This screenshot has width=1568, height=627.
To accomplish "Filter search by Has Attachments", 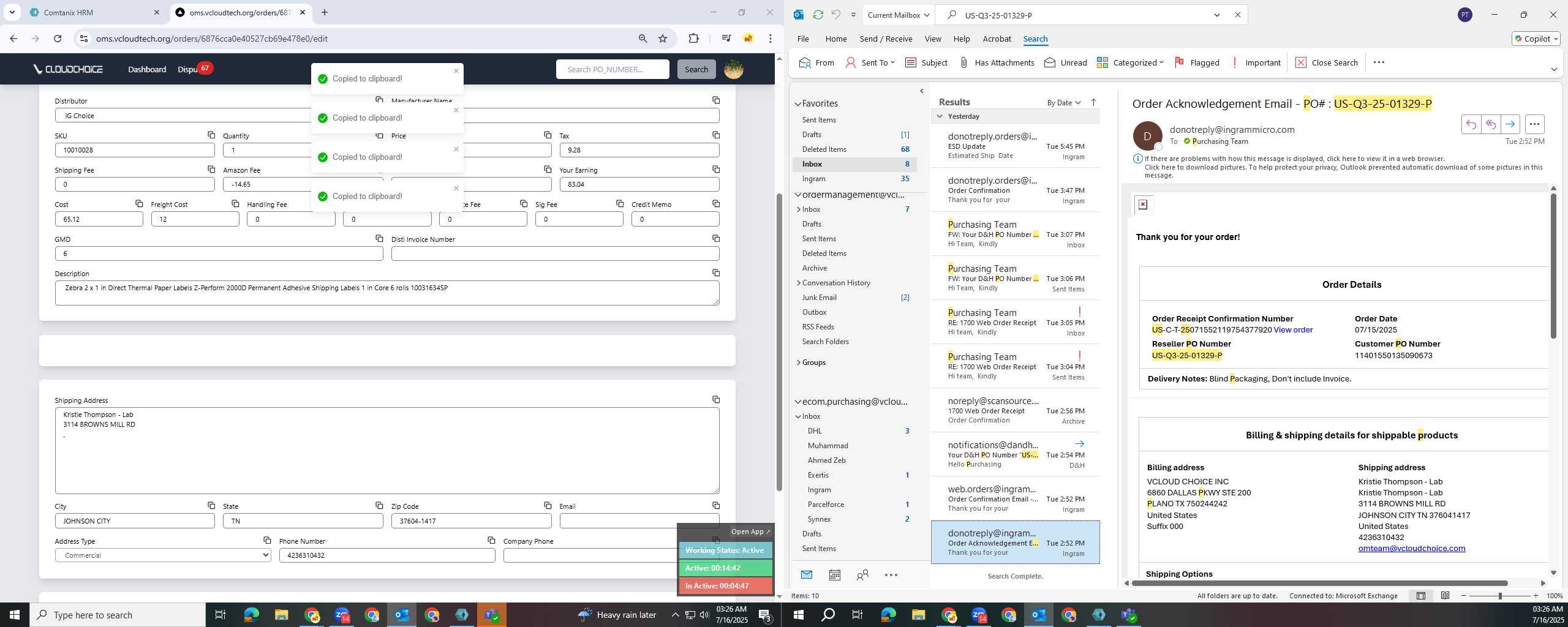I will coord(996,62).
